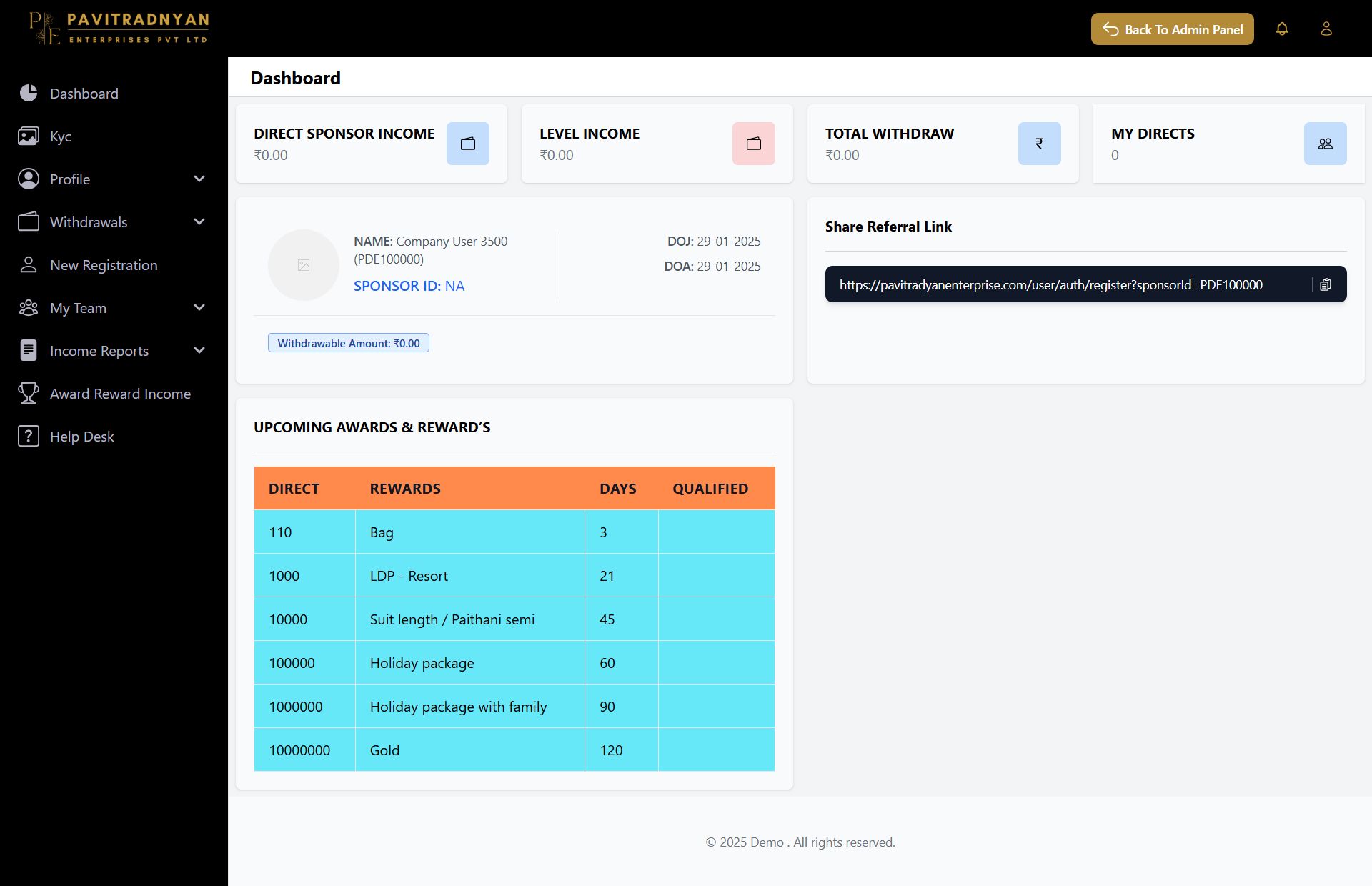Click My Directs people icon

tap(1326, 144)
